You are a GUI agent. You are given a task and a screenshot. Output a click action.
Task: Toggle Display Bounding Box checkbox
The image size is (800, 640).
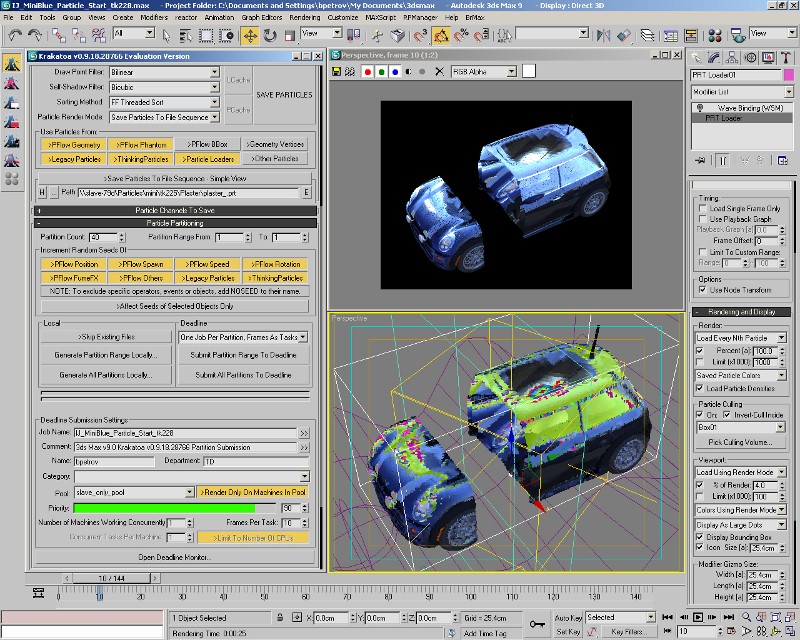700,537
